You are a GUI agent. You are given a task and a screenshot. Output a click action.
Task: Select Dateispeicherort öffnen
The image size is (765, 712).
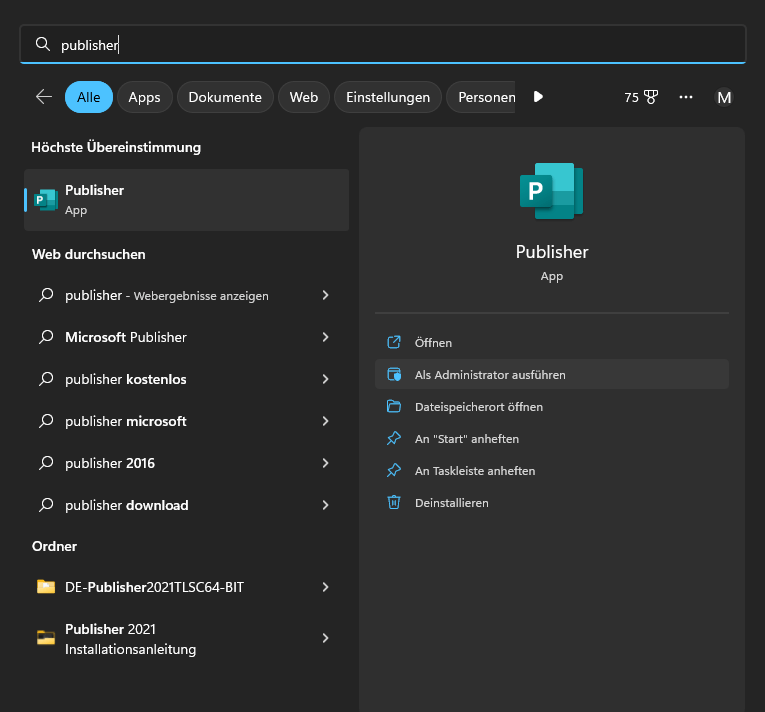tap(479, 407)
